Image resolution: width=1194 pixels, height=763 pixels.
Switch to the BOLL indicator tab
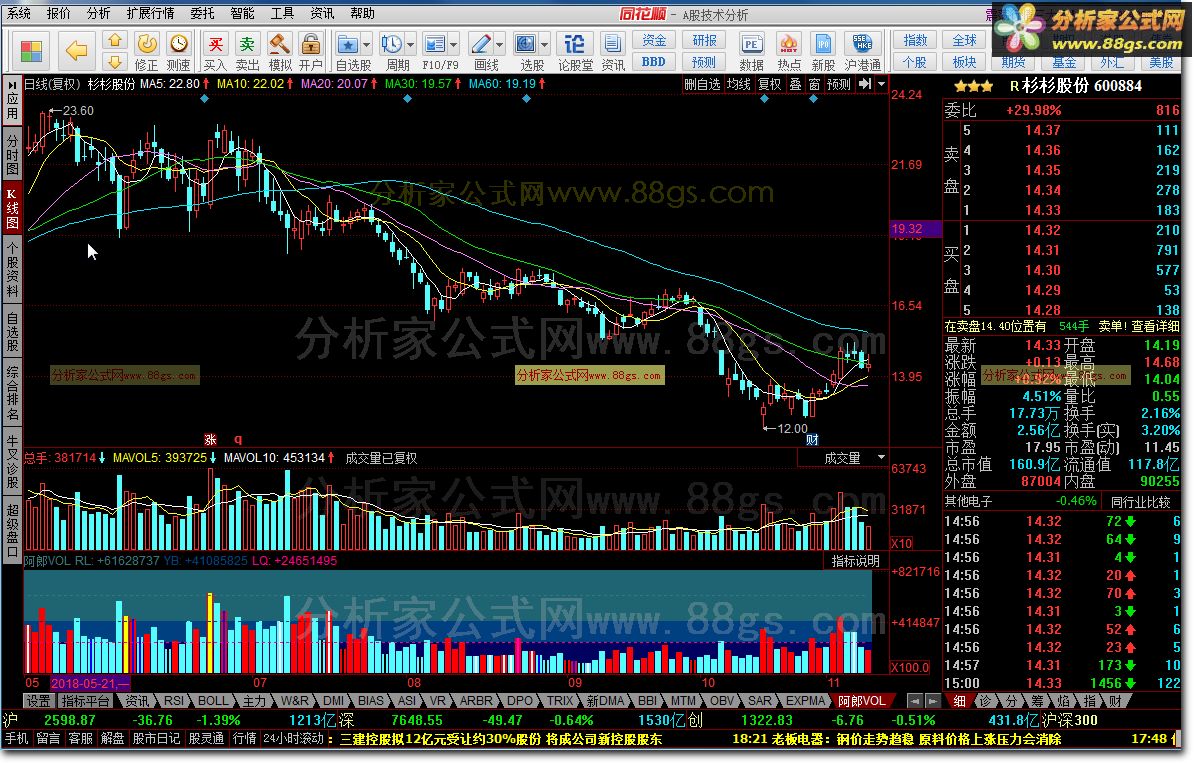pyautogui.click(x=213, y=701)
